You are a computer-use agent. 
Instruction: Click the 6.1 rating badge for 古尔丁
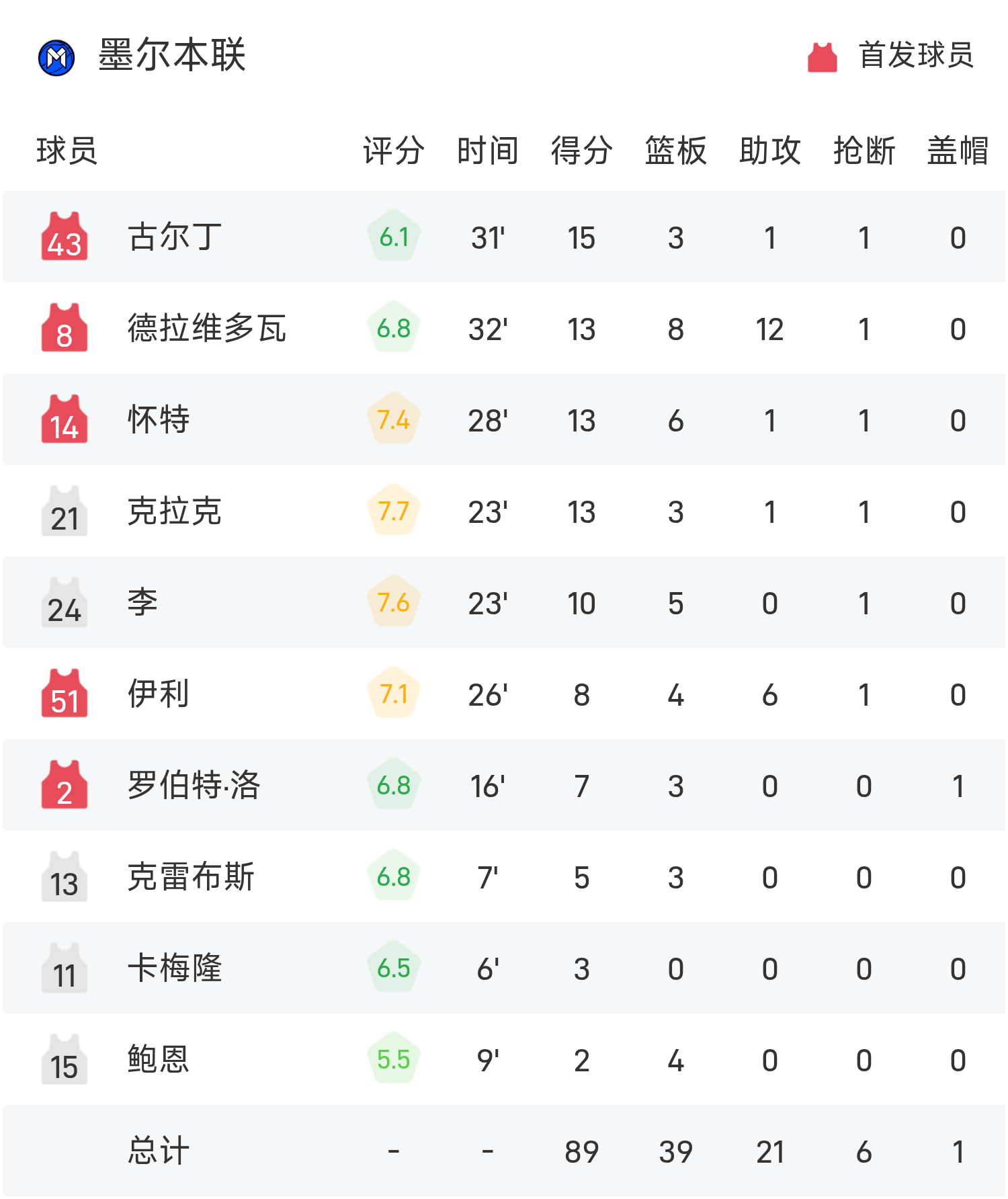coord(394,237)
